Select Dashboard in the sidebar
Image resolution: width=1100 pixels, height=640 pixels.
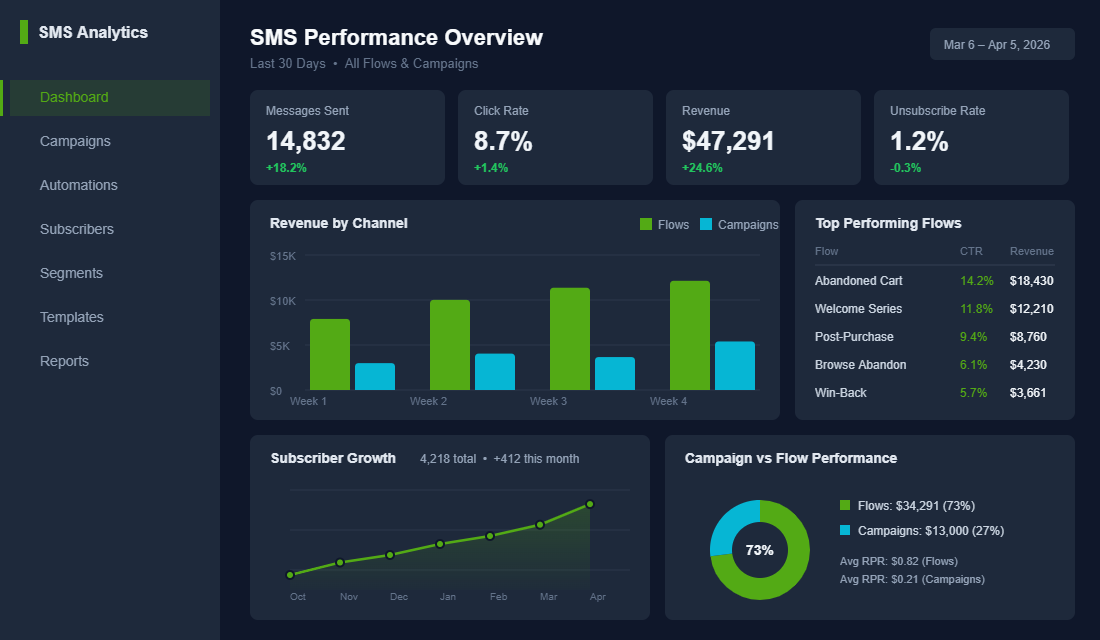[x=74, y=97]
